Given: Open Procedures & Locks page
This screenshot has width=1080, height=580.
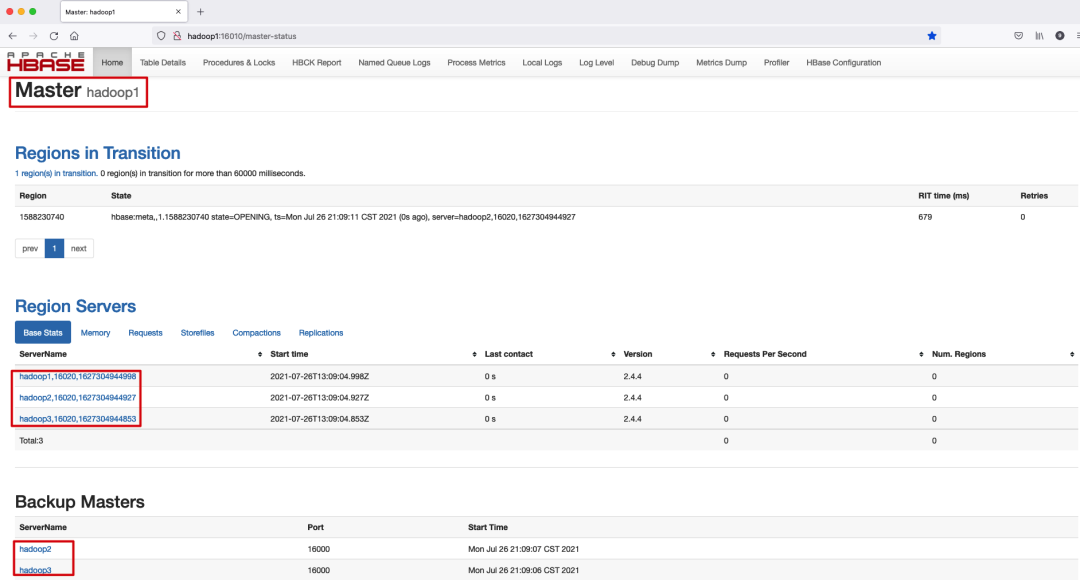Looking at the screenshot, I should pyautogui.click(x=239, y=63).
